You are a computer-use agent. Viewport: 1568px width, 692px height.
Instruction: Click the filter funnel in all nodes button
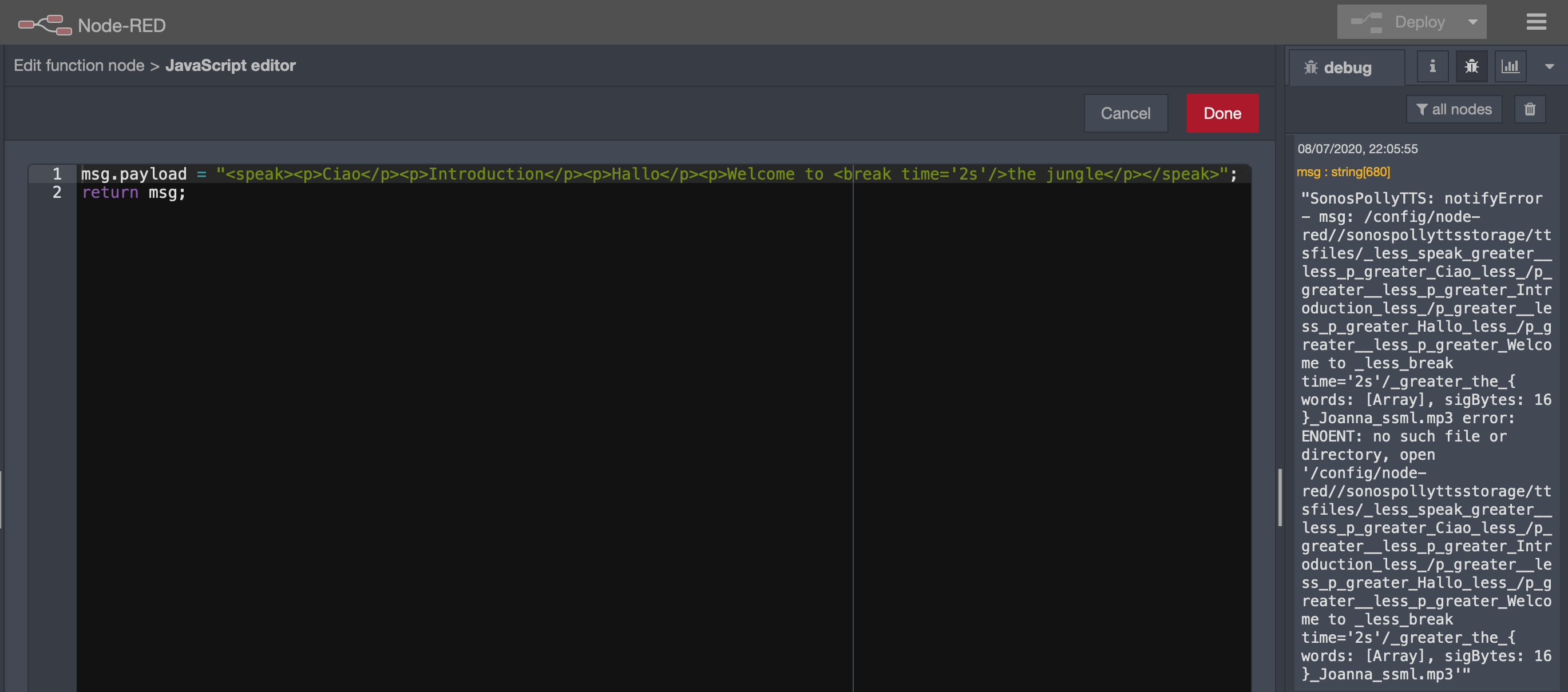click(x=1423, y=109)
